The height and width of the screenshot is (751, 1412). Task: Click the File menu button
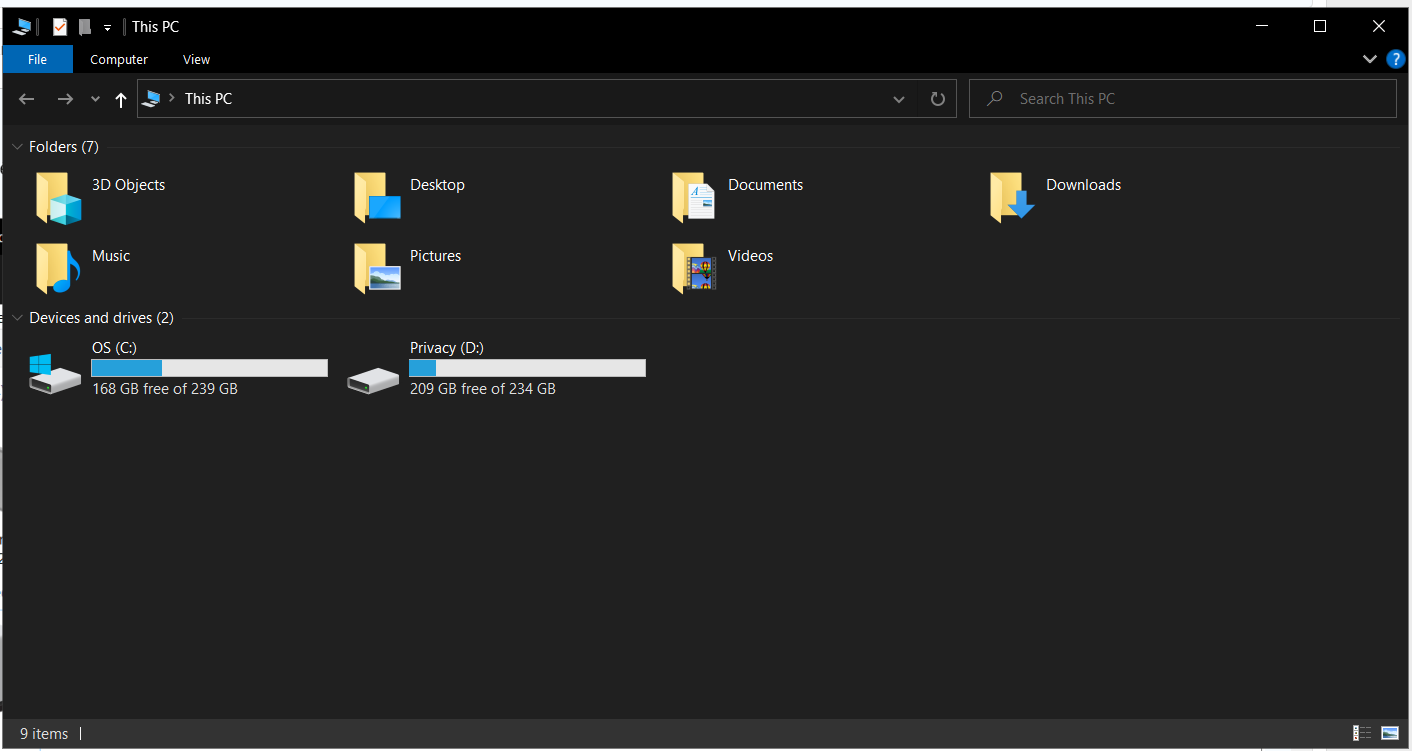37,60
